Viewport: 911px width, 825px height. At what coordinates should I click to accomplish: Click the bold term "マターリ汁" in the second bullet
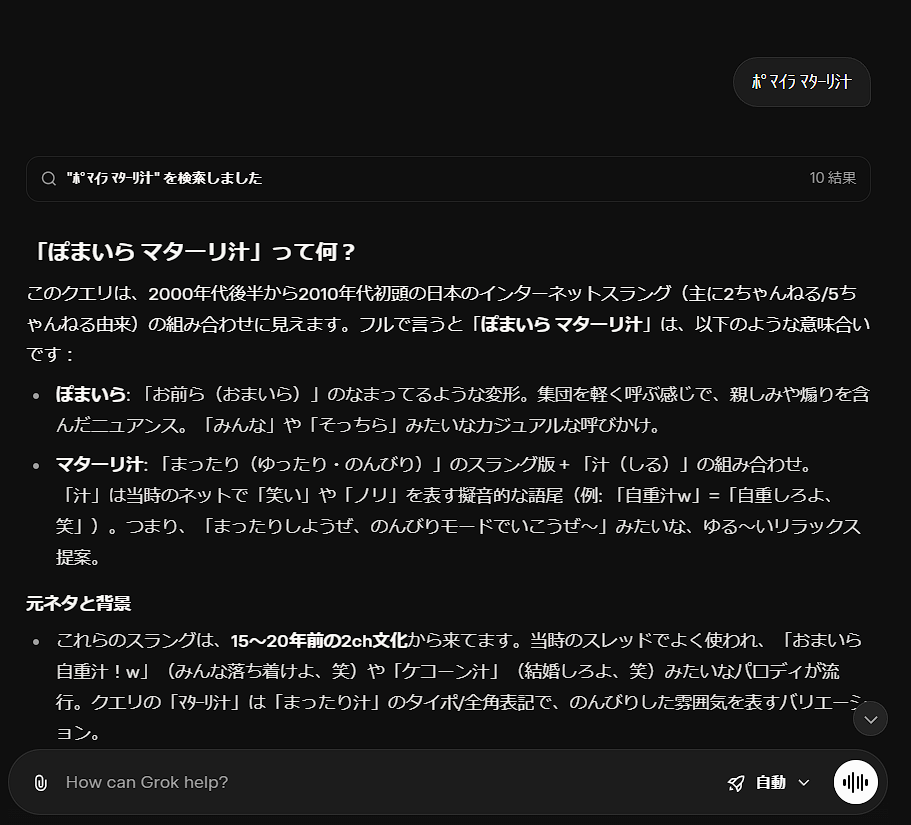tap(99, 464)
